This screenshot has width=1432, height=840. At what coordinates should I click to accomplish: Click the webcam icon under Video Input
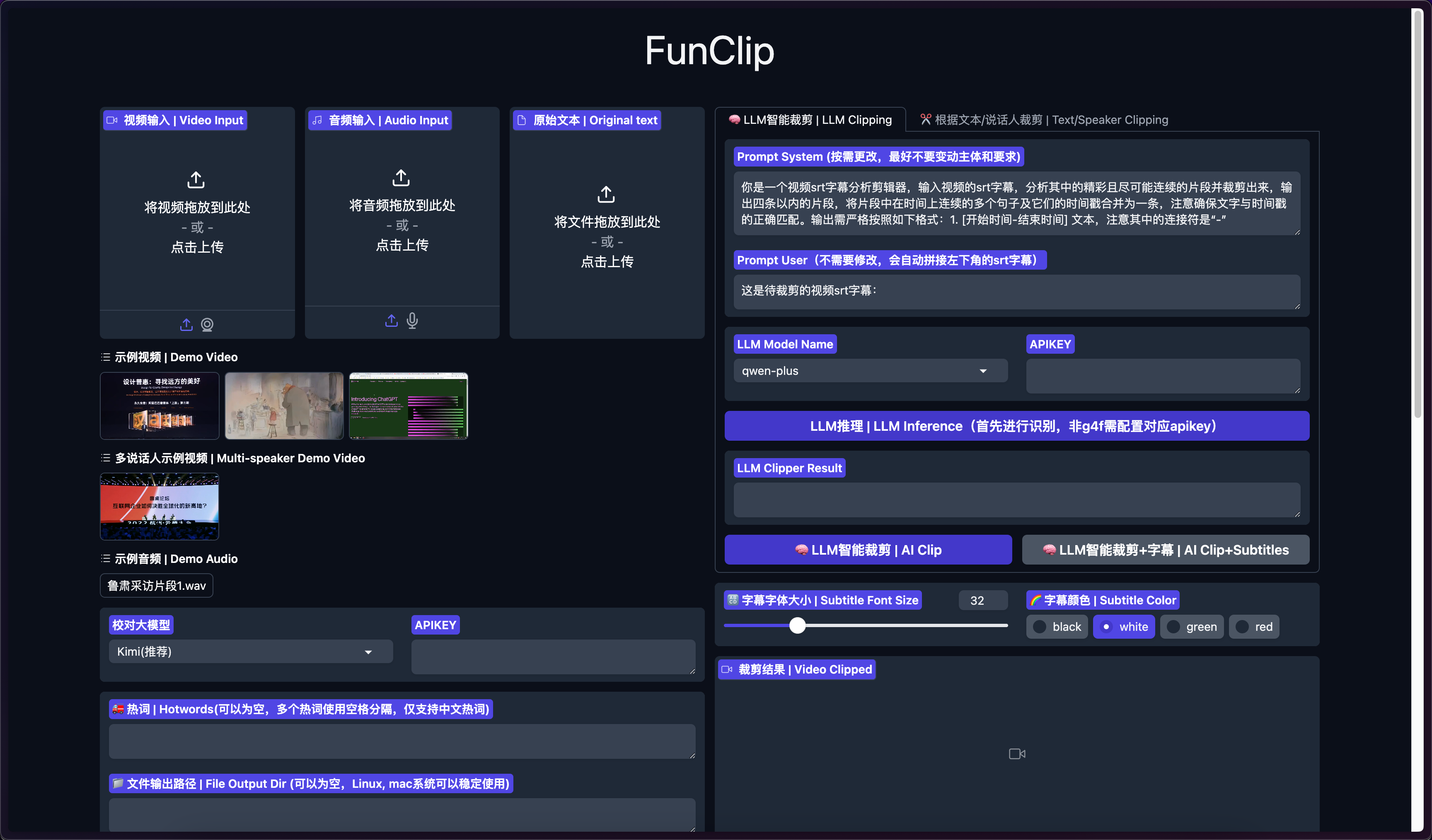click(x=208, y=324)
